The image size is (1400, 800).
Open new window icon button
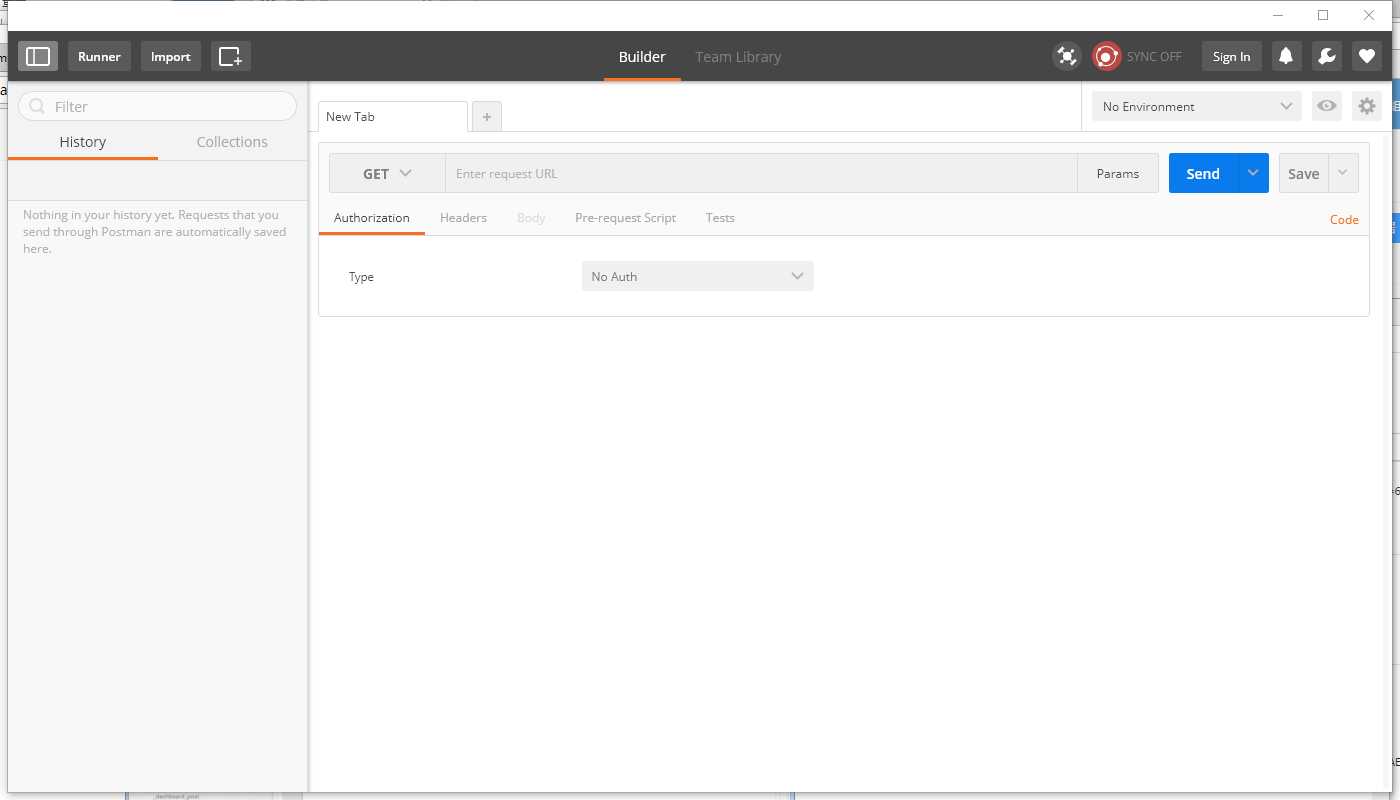click(231, 56)
